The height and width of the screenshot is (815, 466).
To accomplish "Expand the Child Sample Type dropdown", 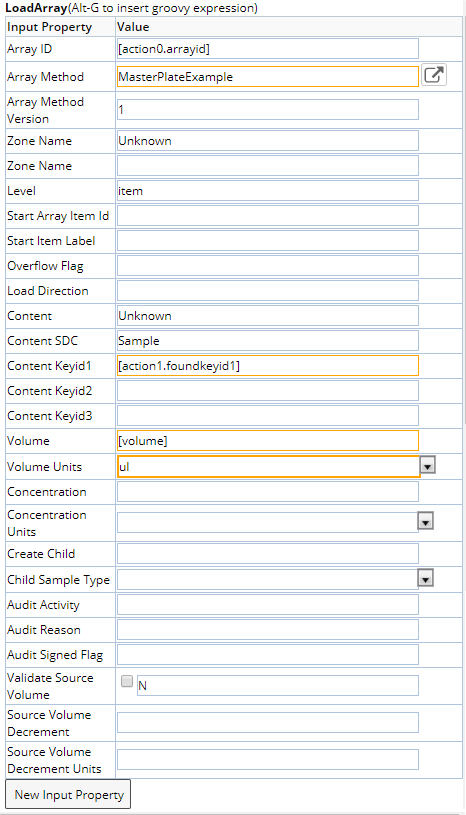I will point(425,579).
